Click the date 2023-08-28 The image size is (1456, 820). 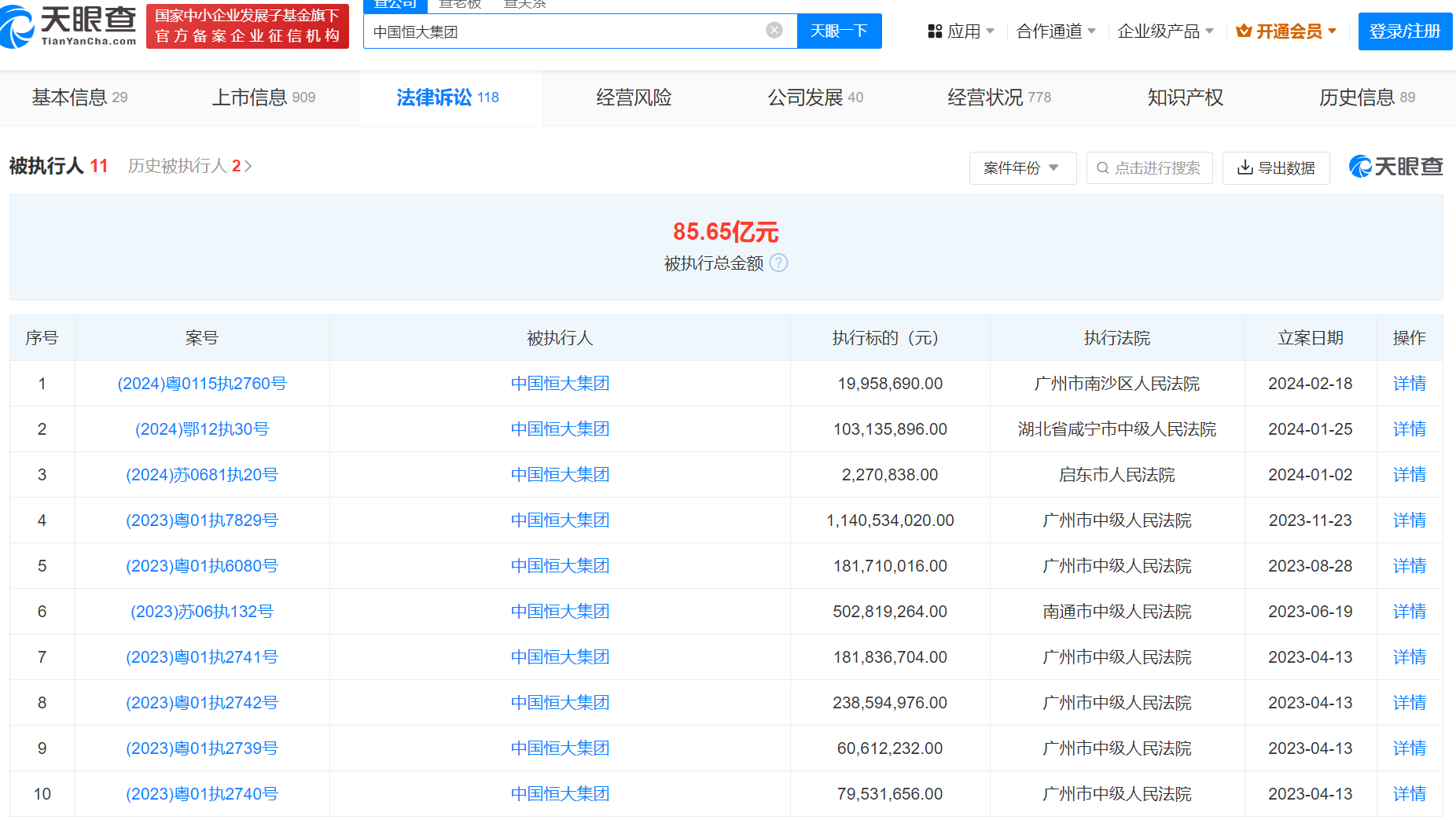(x=1311, y=566)
